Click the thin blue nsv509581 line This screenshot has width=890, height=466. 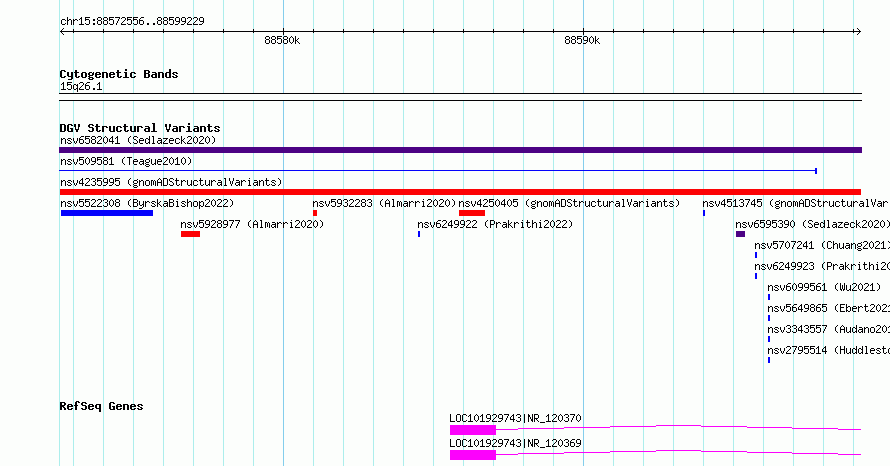coord(438,171)
